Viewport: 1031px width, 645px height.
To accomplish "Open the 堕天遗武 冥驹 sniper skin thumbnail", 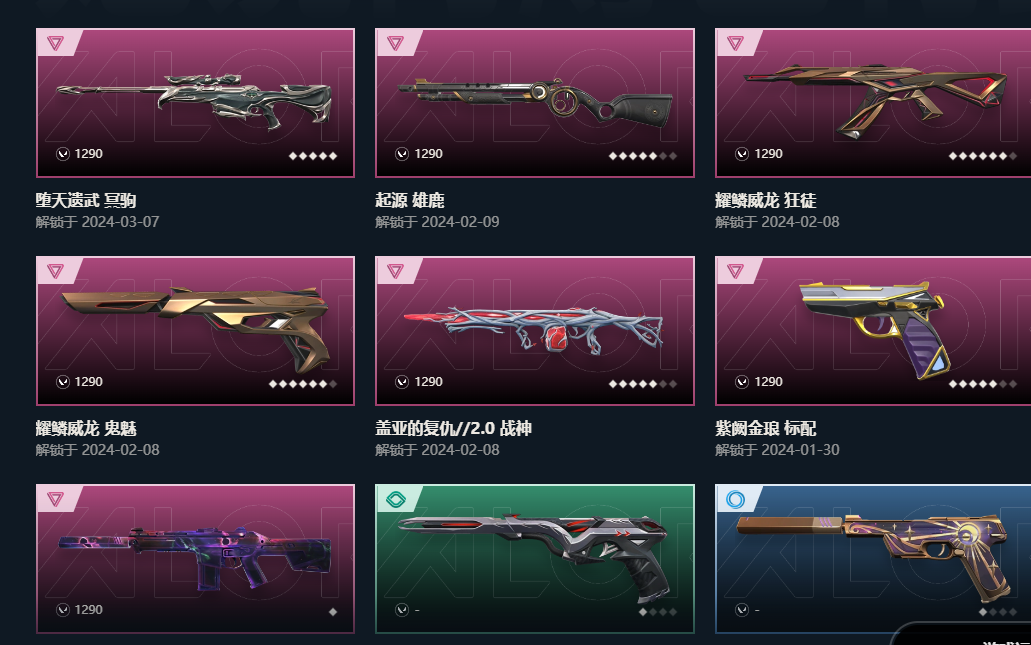I will pos(195,103).
